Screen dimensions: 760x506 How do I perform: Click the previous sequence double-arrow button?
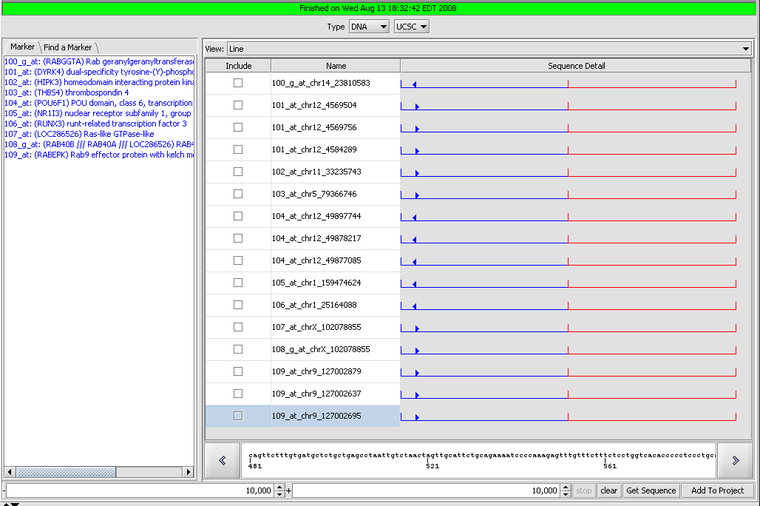pyautogui.click(x=222, y=460)
